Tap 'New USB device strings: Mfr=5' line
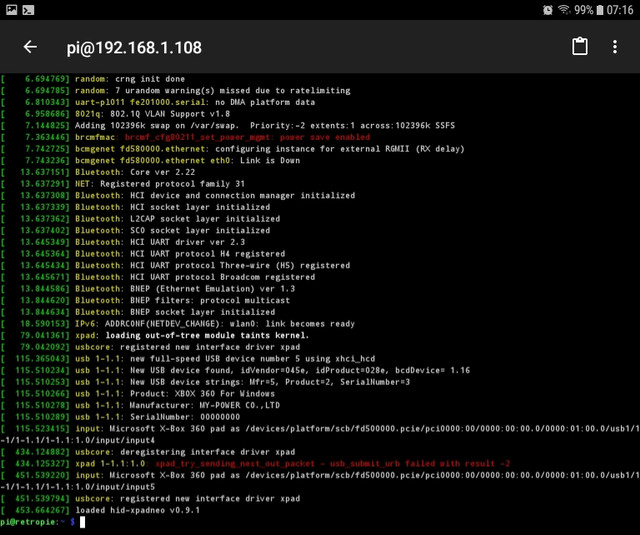 click(x=205, y=382)
